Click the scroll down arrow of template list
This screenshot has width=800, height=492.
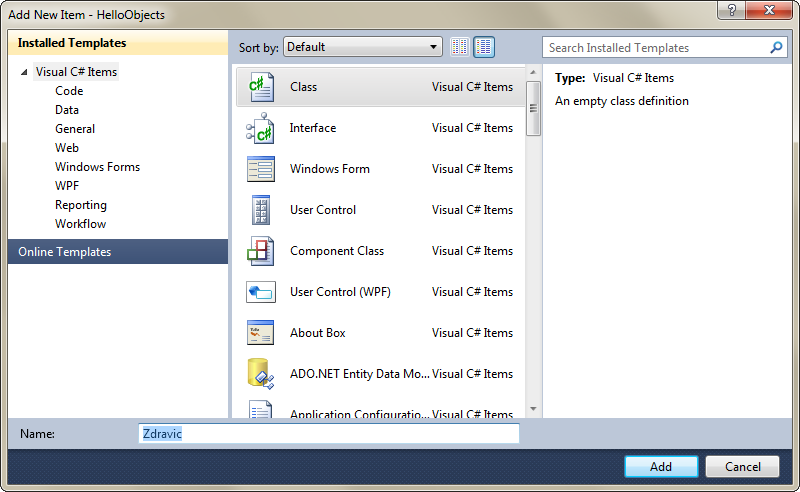533,409
